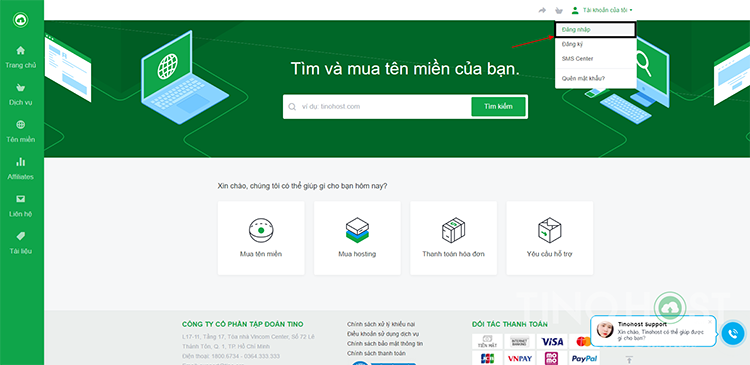Click the Internet Banking payment icon
750x365 pixels.
[519, 342]
